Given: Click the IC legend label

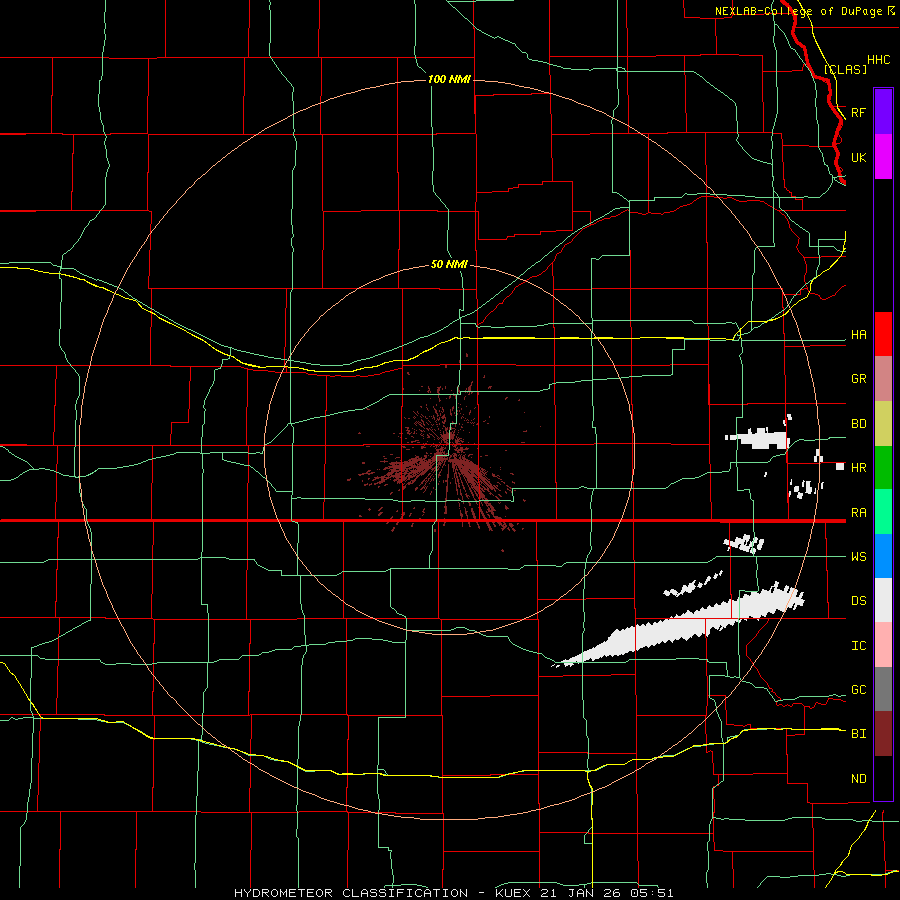Looking at the screenshot, I should point(859,646).
